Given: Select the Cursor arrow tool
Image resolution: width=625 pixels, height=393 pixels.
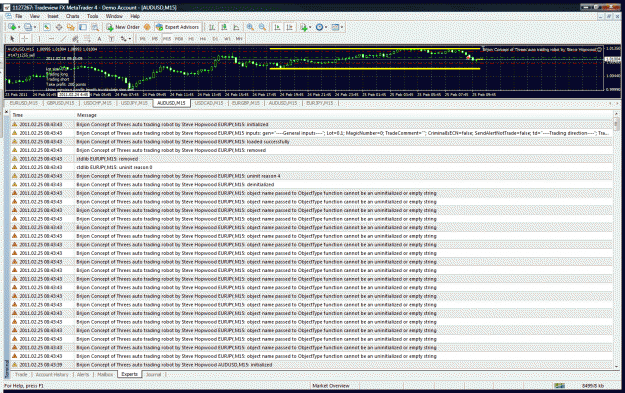Looking at the screenshot, I should (12, 39).
